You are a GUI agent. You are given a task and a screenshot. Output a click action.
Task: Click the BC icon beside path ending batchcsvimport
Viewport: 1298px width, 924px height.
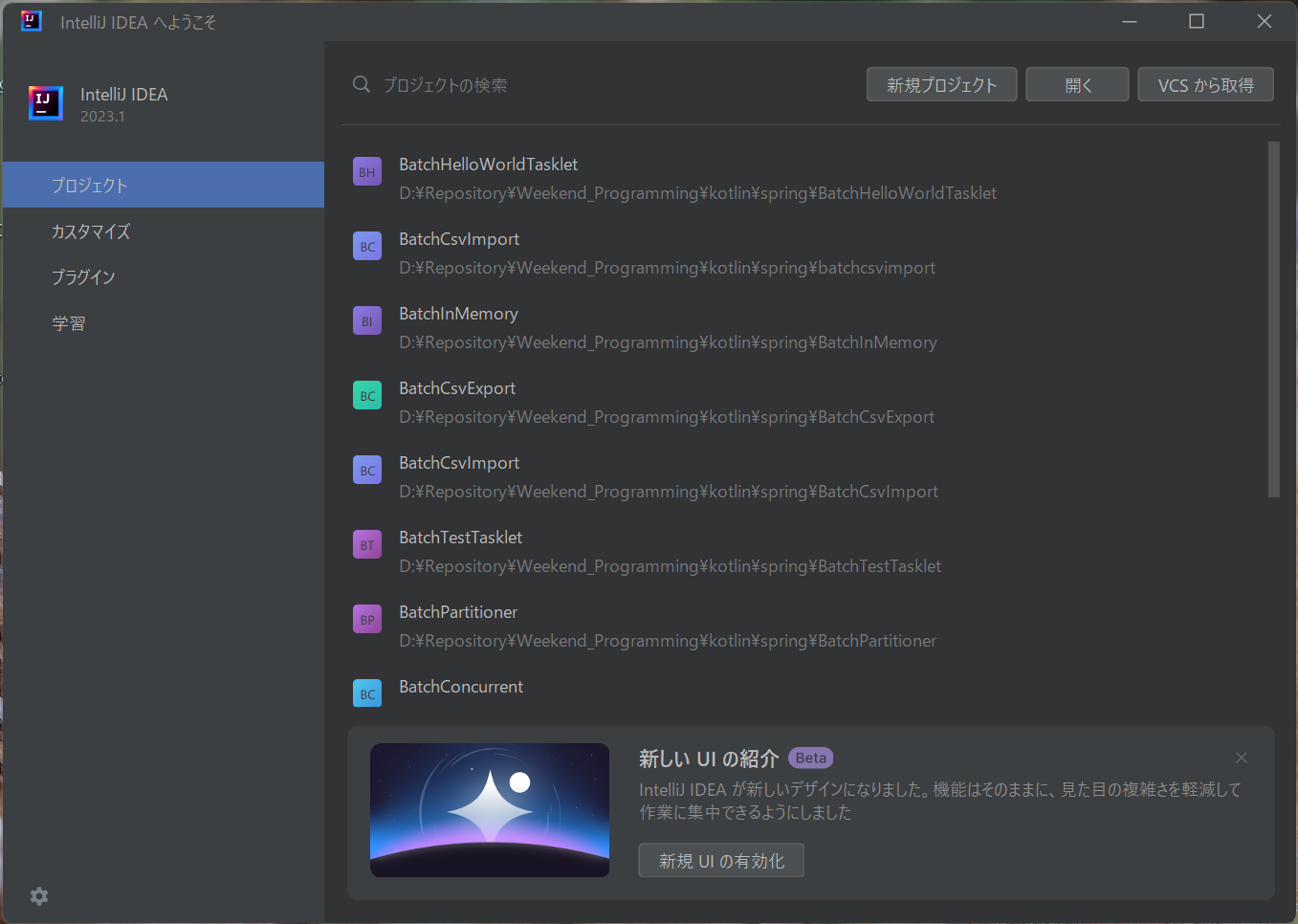[367, 247]
